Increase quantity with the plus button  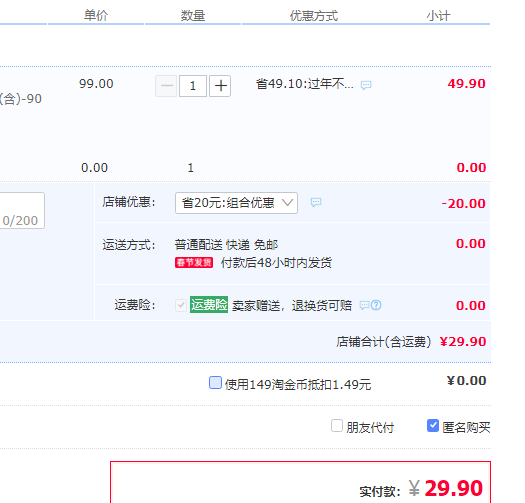coord(220,86)
